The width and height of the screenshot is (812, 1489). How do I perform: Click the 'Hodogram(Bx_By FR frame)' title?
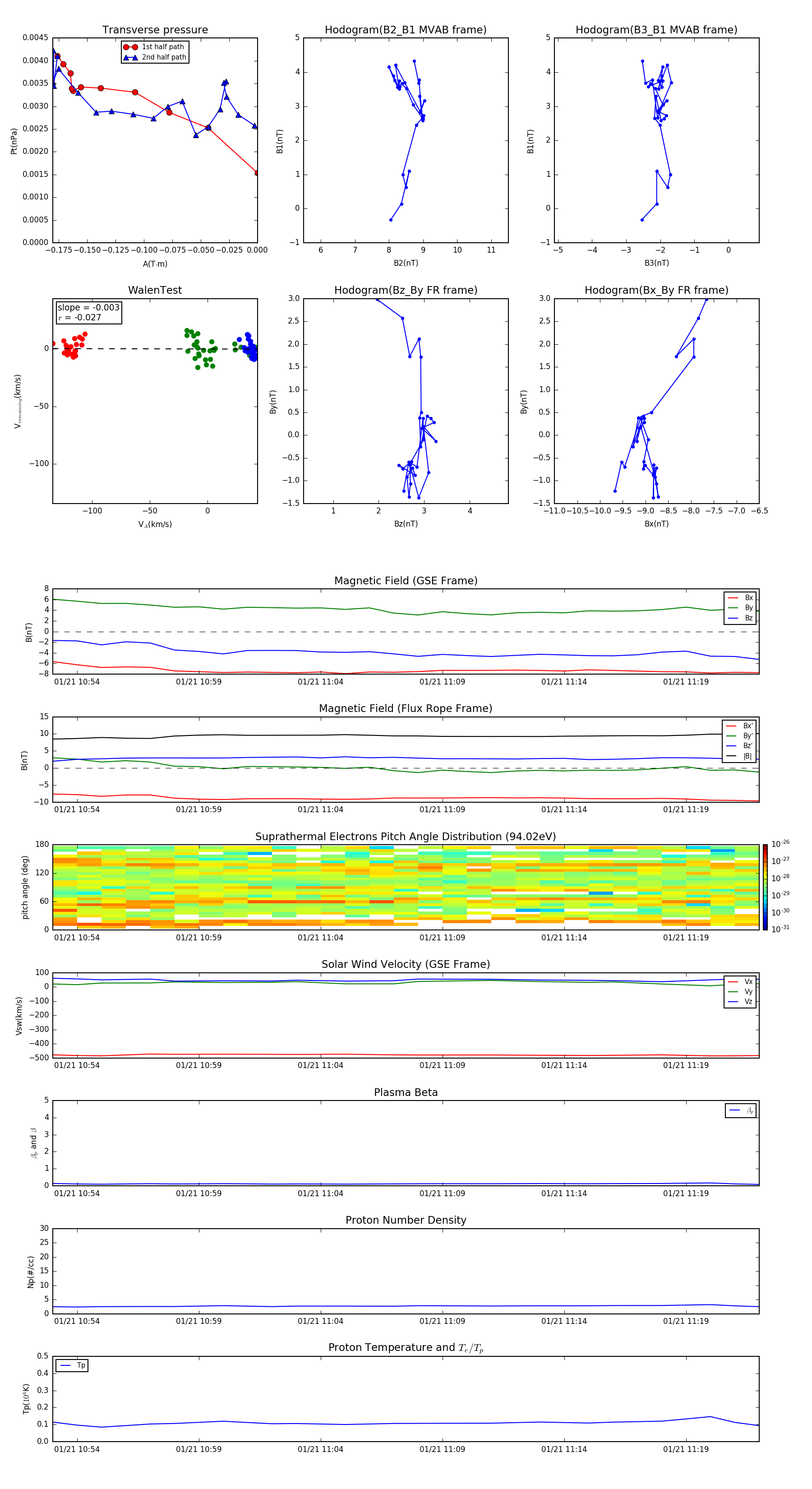pos(656,290)
